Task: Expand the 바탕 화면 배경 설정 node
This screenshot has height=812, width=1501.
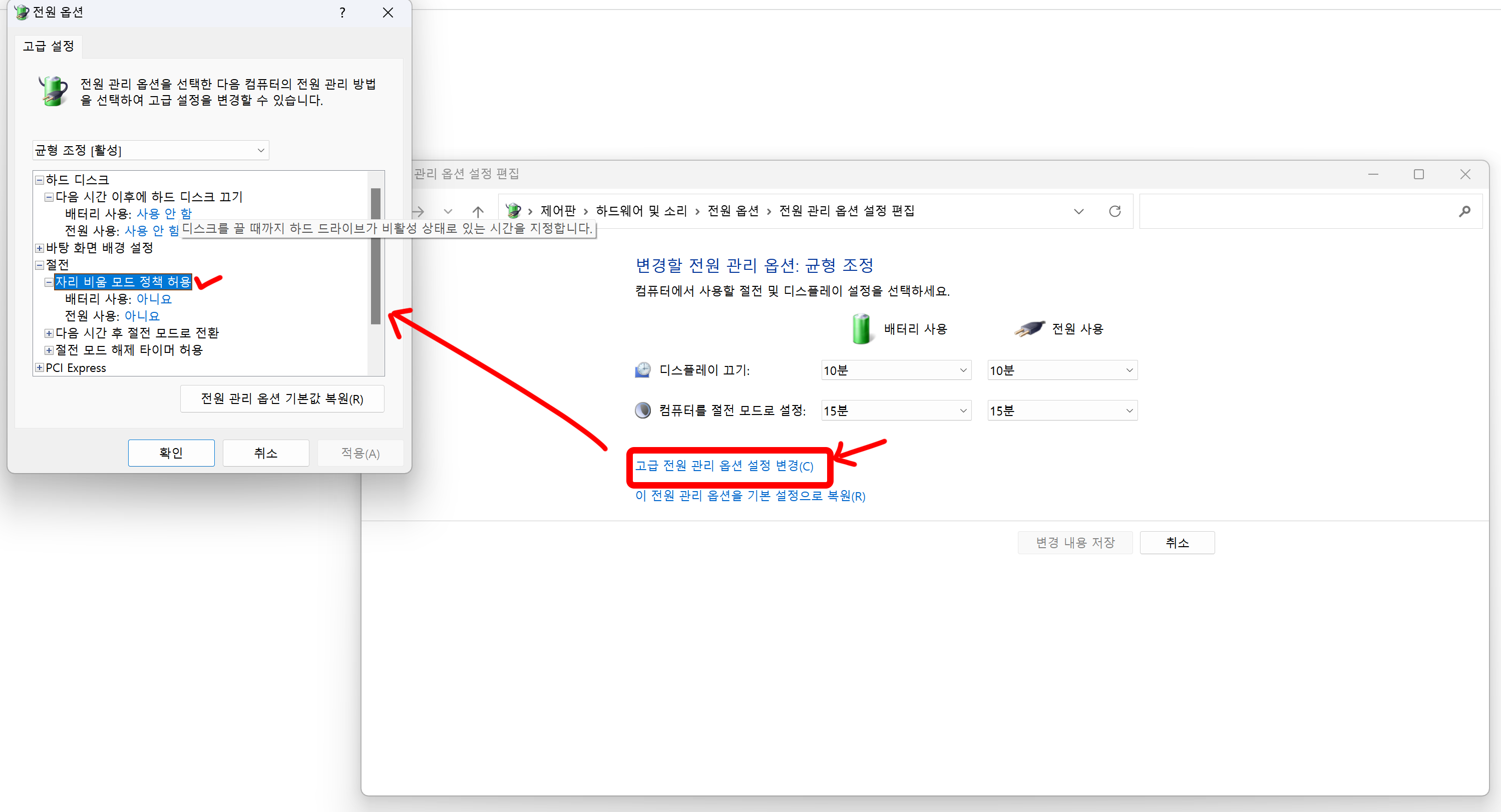Action: (40, 248)
